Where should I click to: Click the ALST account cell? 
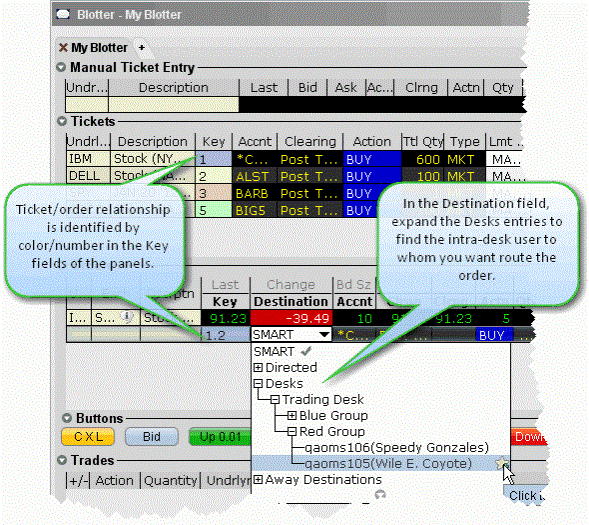(255, 176)
